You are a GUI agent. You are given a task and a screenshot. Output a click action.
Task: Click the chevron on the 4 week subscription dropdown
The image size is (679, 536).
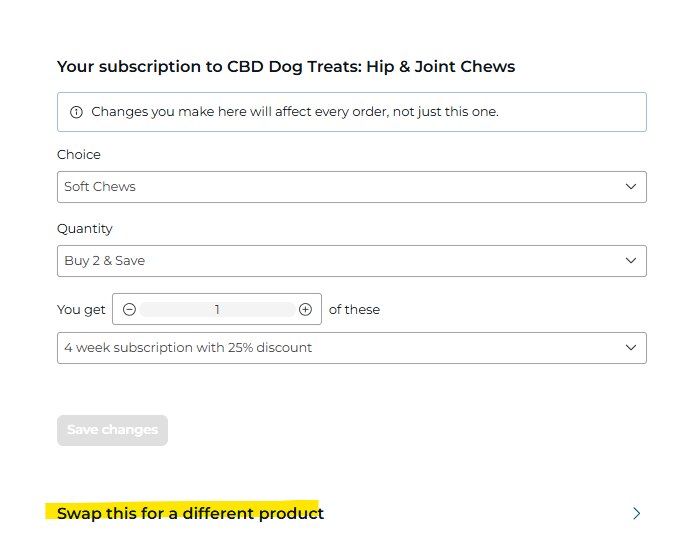coord(630,348)
